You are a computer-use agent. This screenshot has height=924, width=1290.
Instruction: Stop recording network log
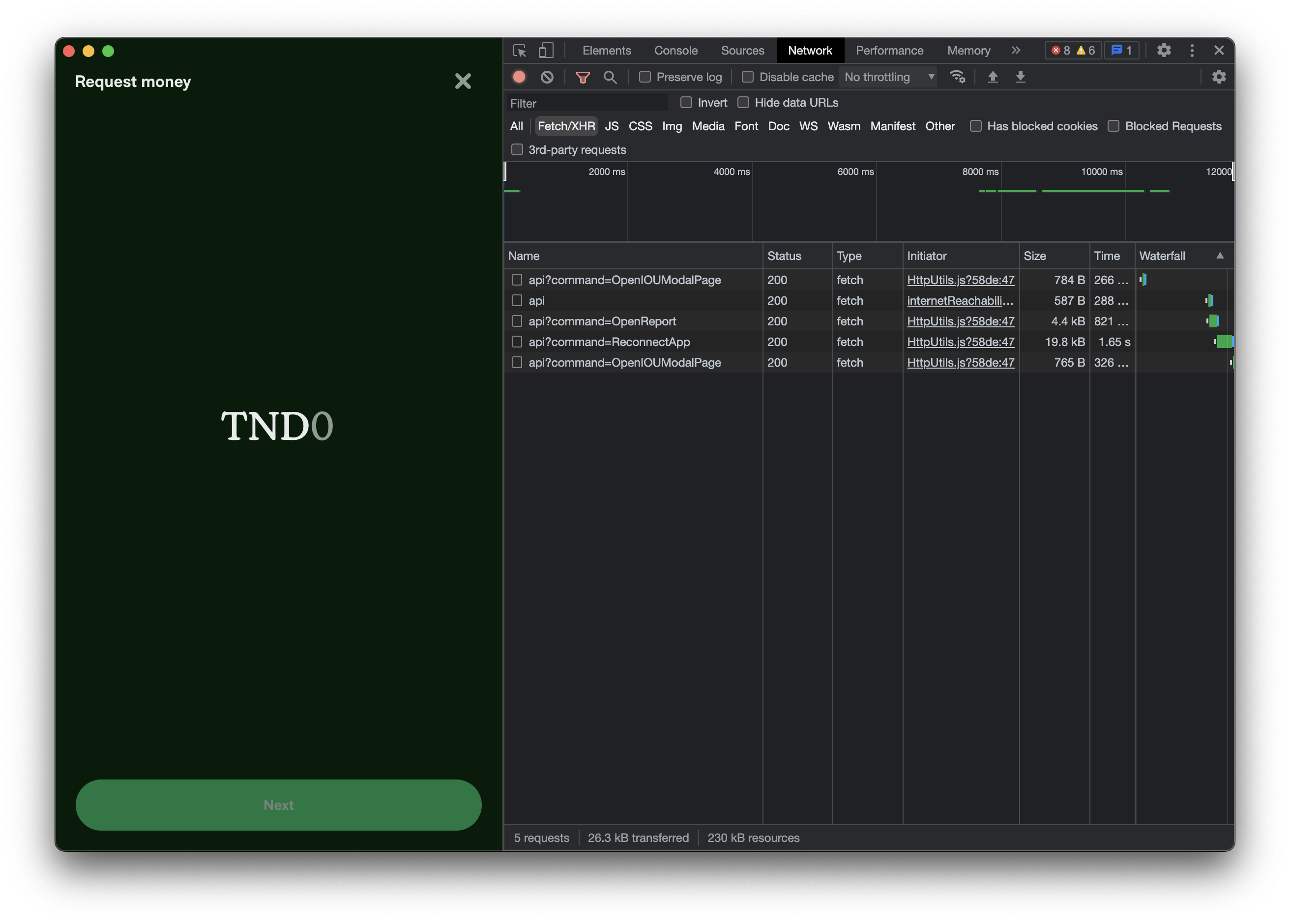519,77
